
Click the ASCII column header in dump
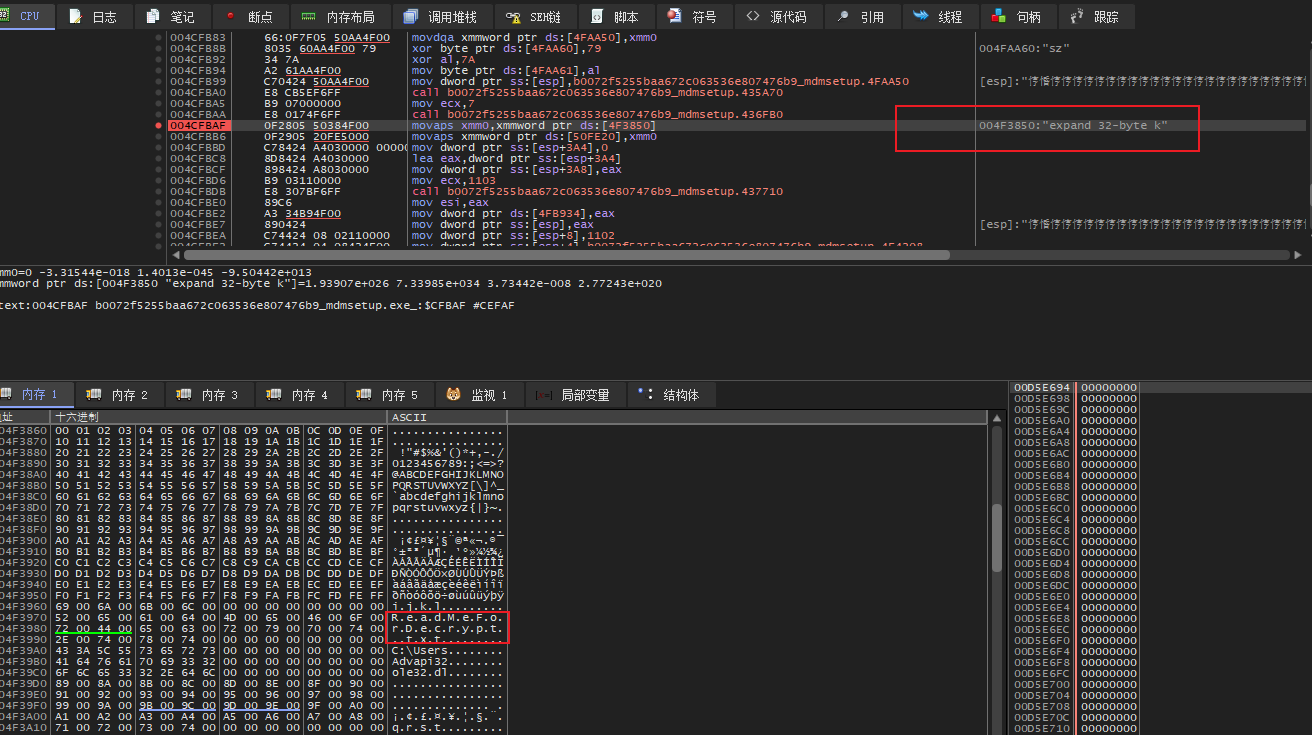(x=446, y=416)
